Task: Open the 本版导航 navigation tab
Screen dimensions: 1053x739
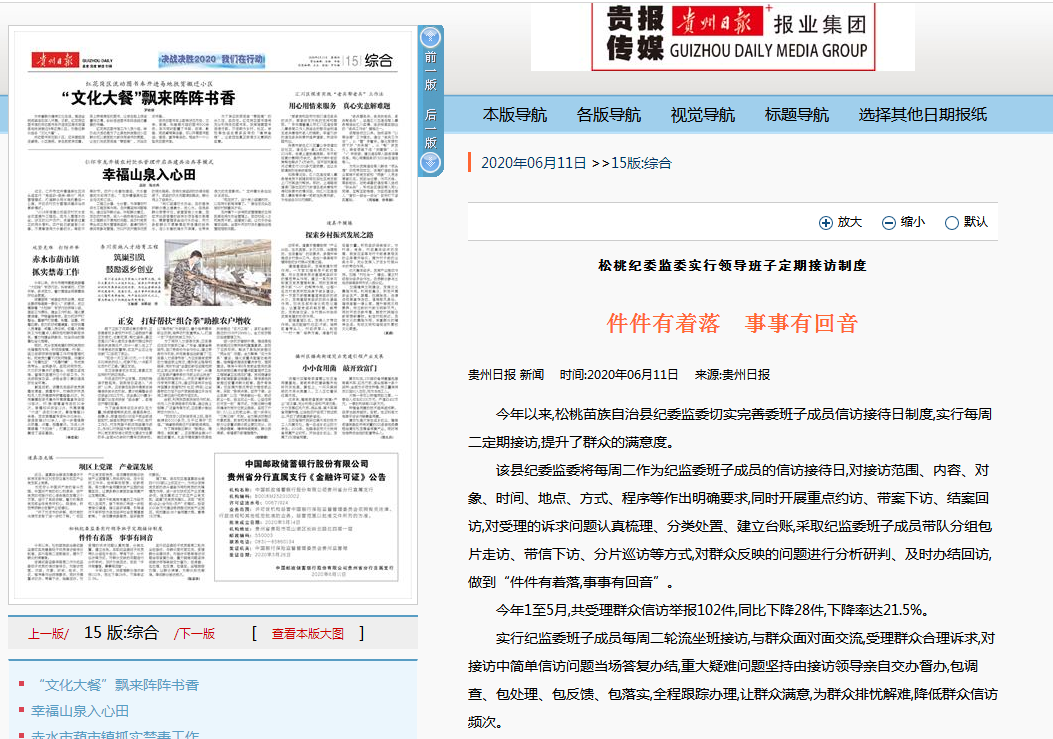Action: 515,115
